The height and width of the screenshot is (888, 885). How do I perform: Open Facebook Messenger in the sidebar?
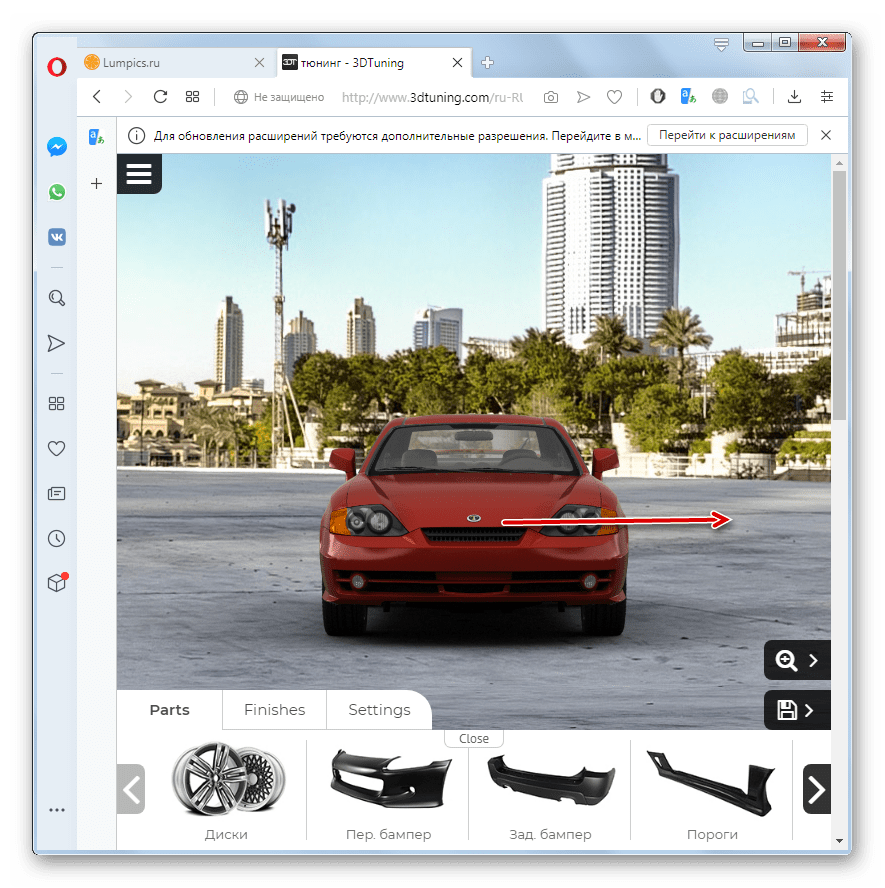pyautogui.click(x=57, y=147)
